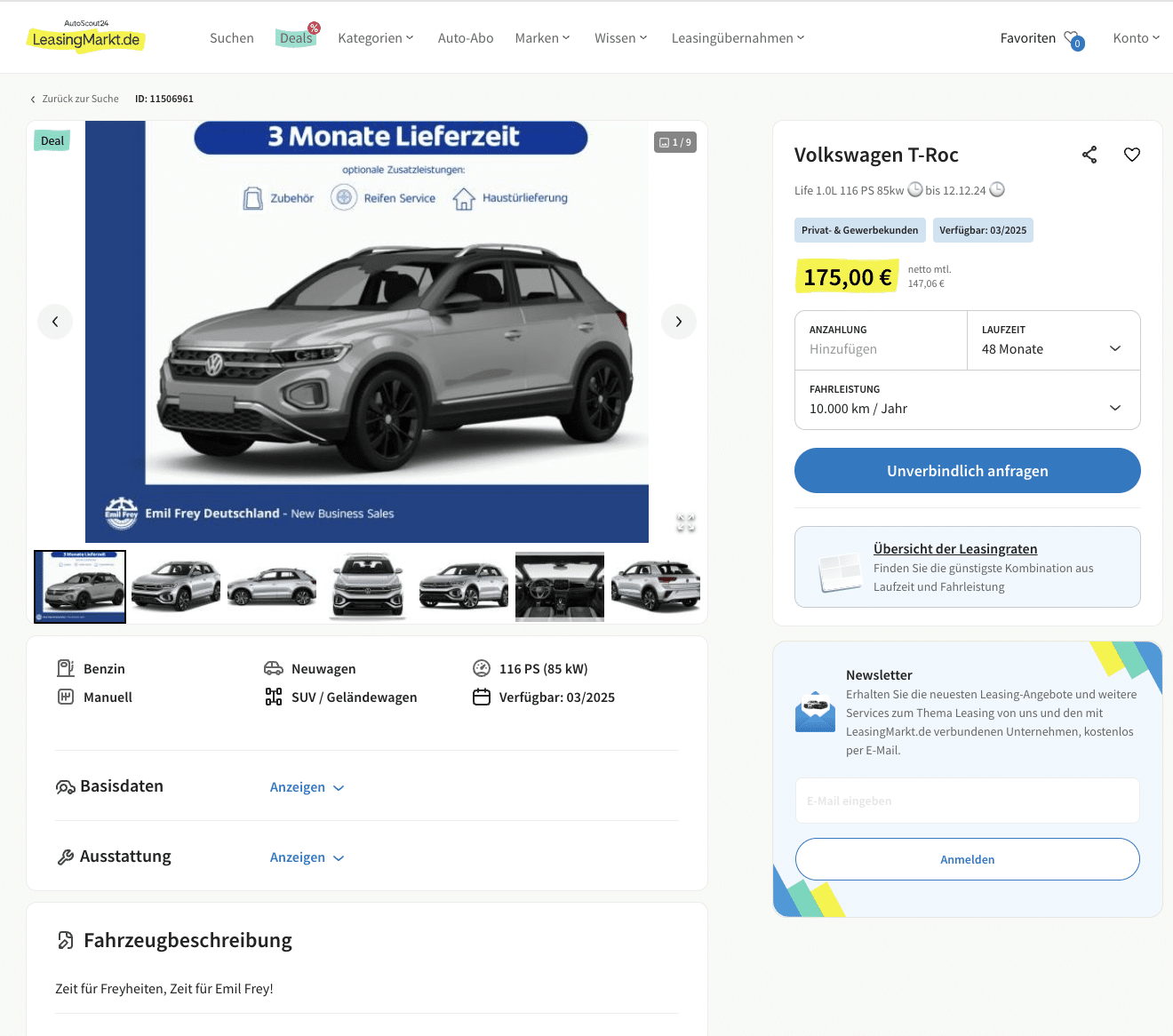Open the Fahrleistung 10.000 km dropdown

968,400
